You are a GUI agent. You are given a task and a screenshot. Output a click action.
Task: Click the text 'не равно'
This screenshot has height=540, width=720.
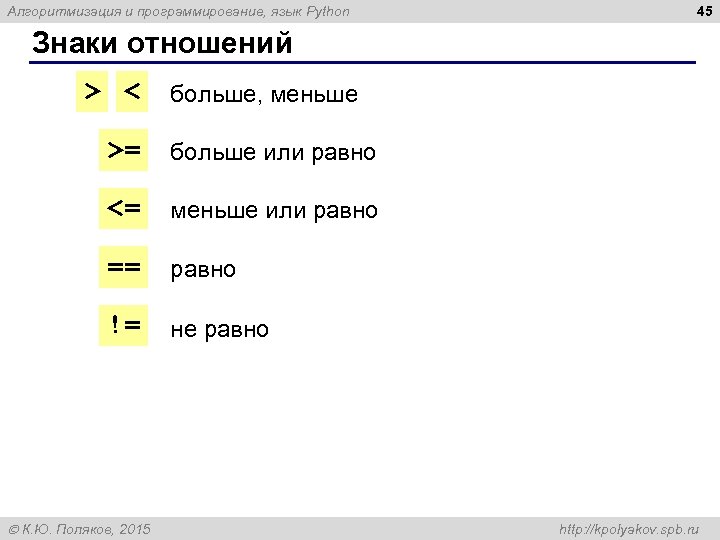click(219, 330)
